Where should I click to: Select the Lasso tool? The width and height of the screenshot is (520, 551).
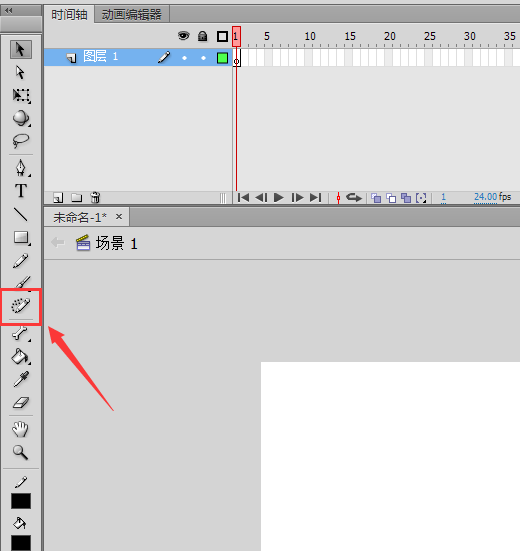tap(21, 141)
